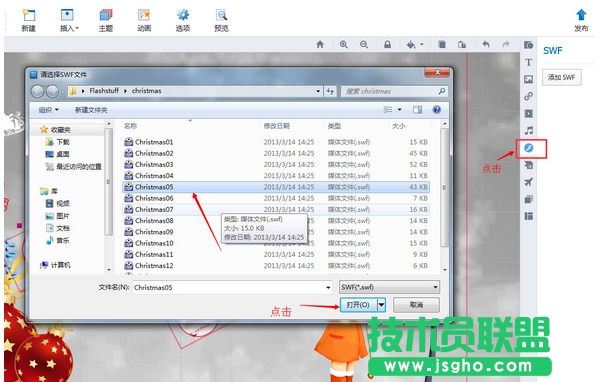The image size is (595, 382).
Task: Click the file list vertical scrollbar
Action: (444, 187)
